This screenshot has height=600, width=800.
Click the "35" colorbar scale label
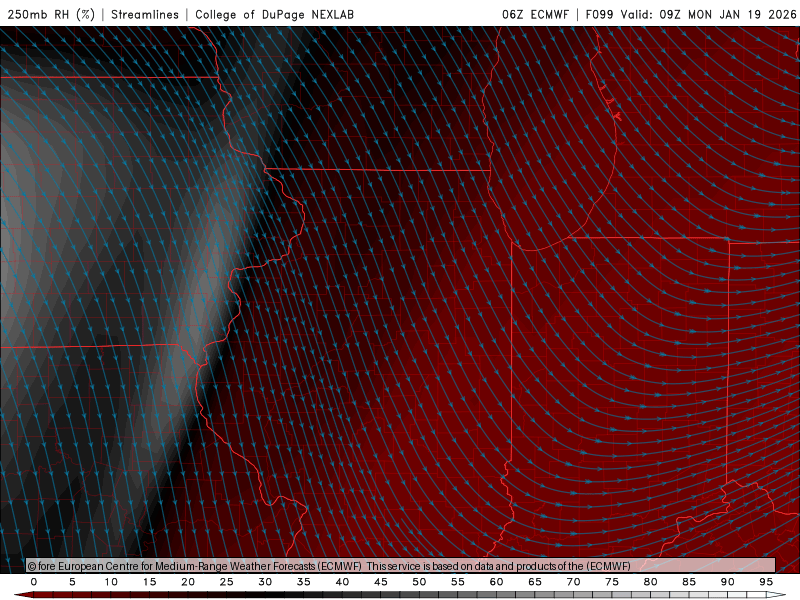coord(304,582)
